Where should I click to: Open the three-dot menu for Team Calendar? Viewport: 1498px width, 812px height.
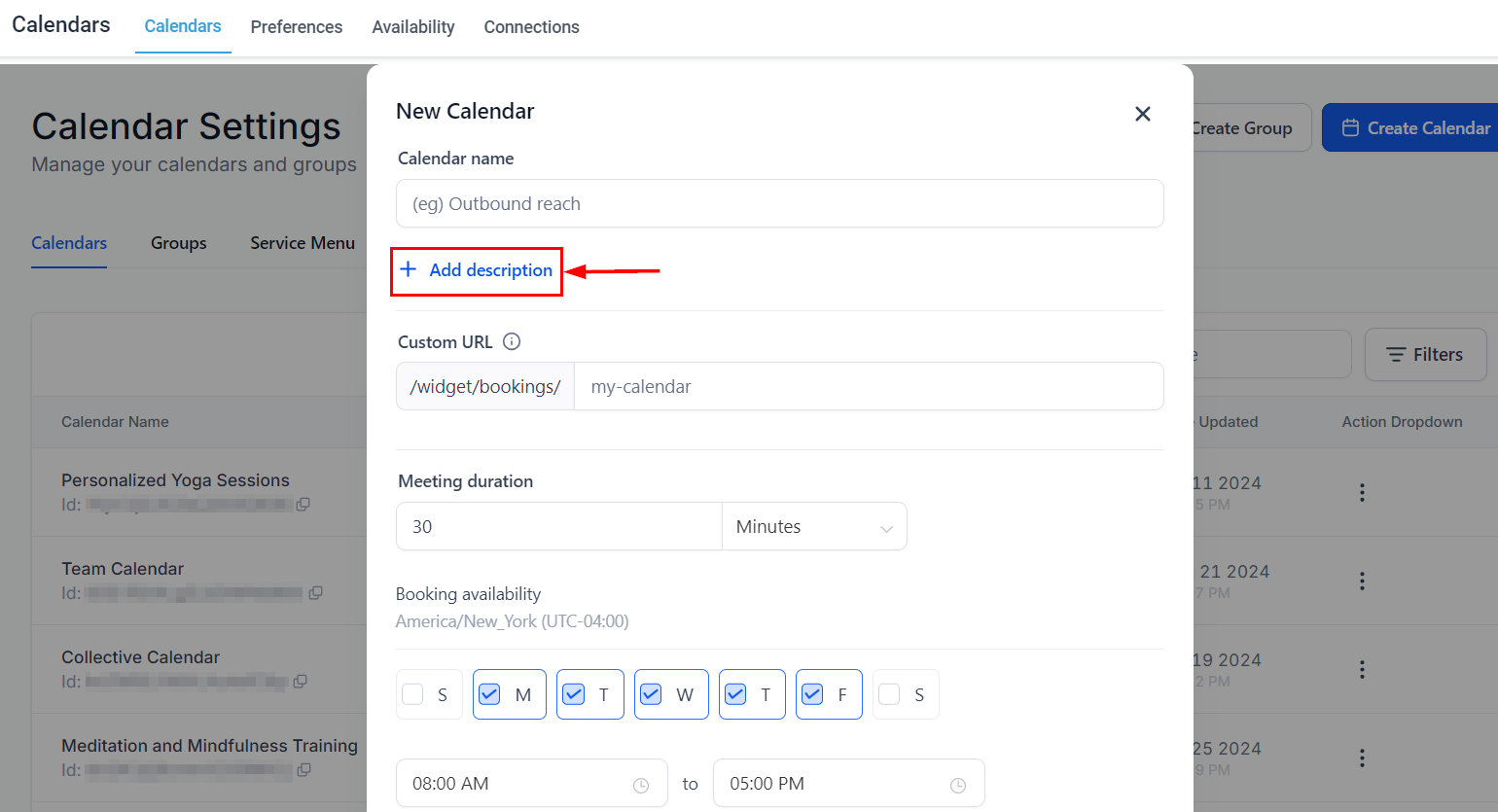coord(1362,581)
